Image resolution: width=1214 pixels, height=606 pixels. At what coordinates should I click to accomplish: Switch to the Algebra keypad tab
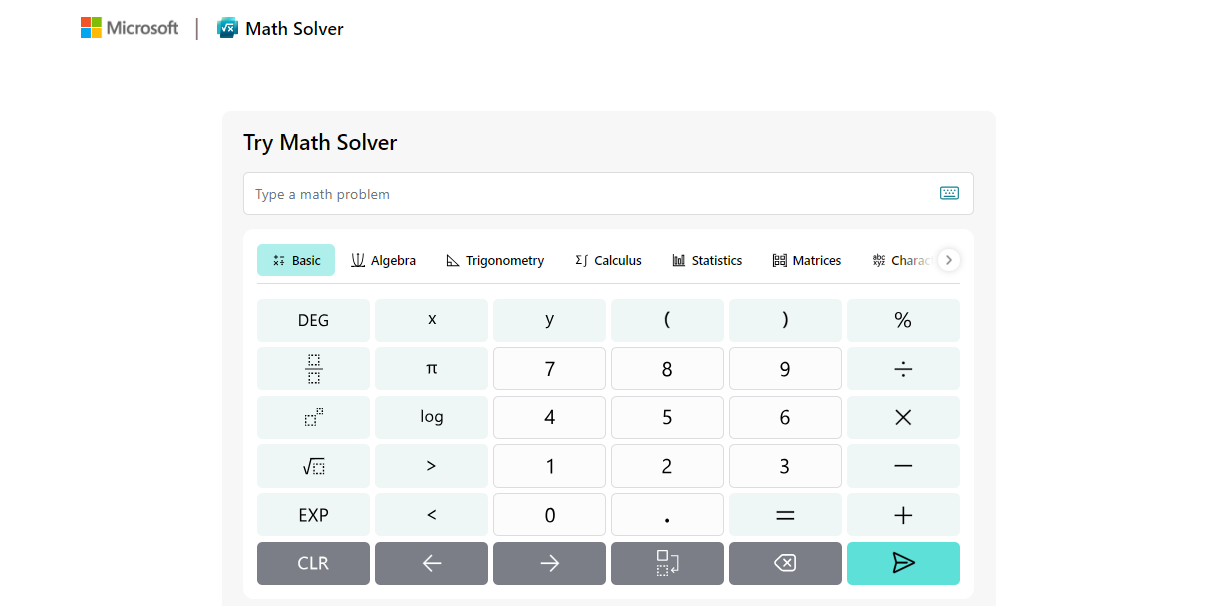tap(384, 260)
